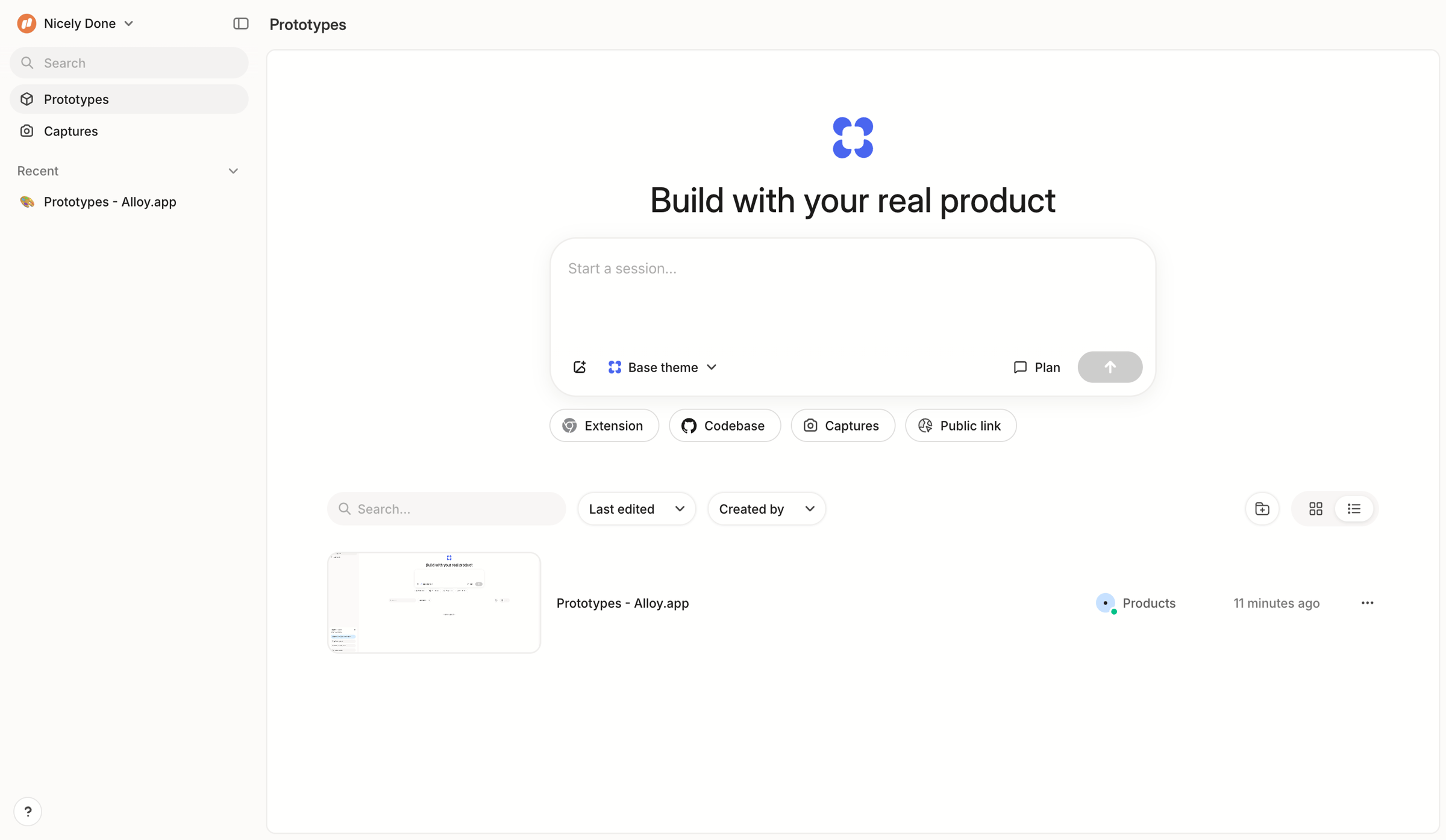Click the Products creator name
The image size is (1446, 840).
coord(1148,603)
